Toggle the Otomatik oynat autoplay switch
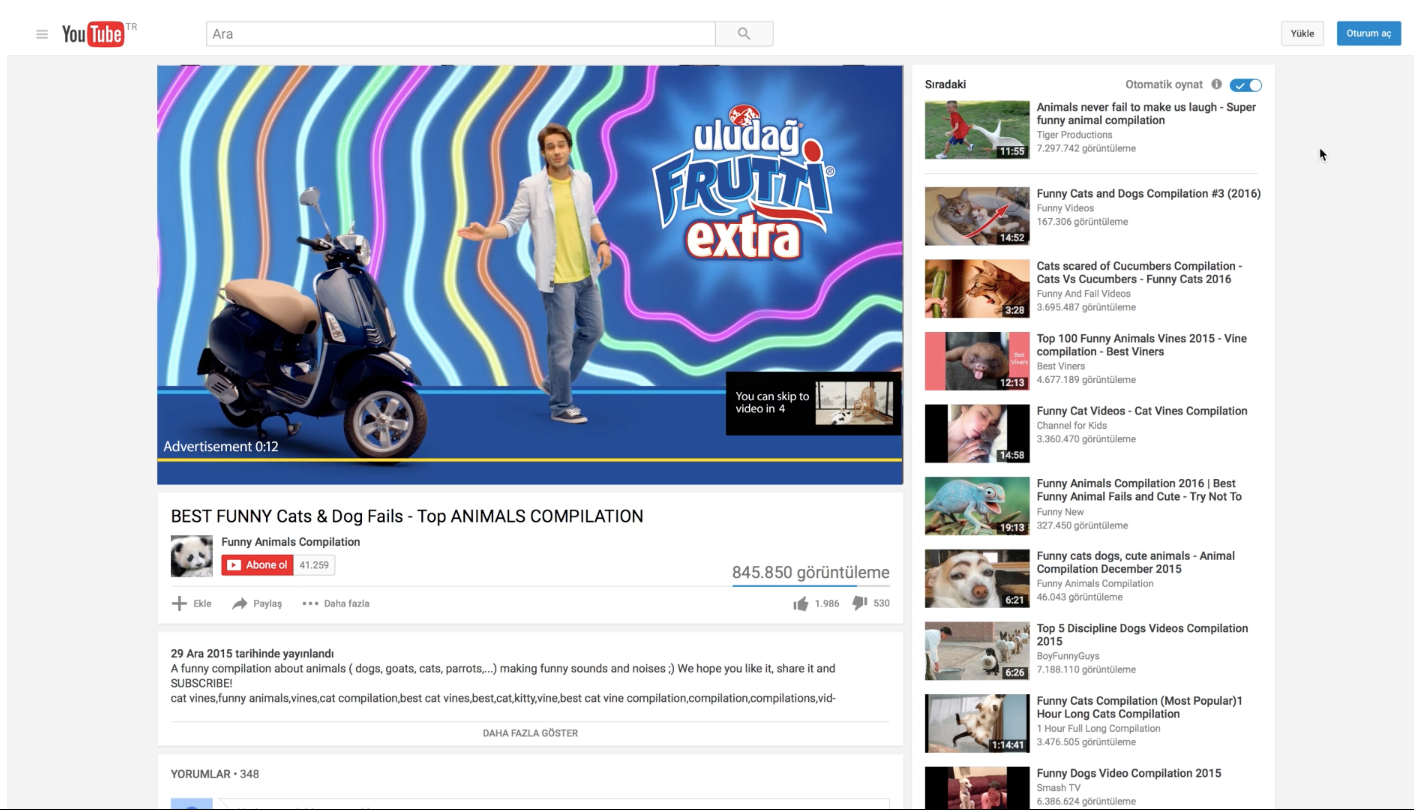Image resolution: width=1414 pixels, height=810 pixels. (1246, 85)
